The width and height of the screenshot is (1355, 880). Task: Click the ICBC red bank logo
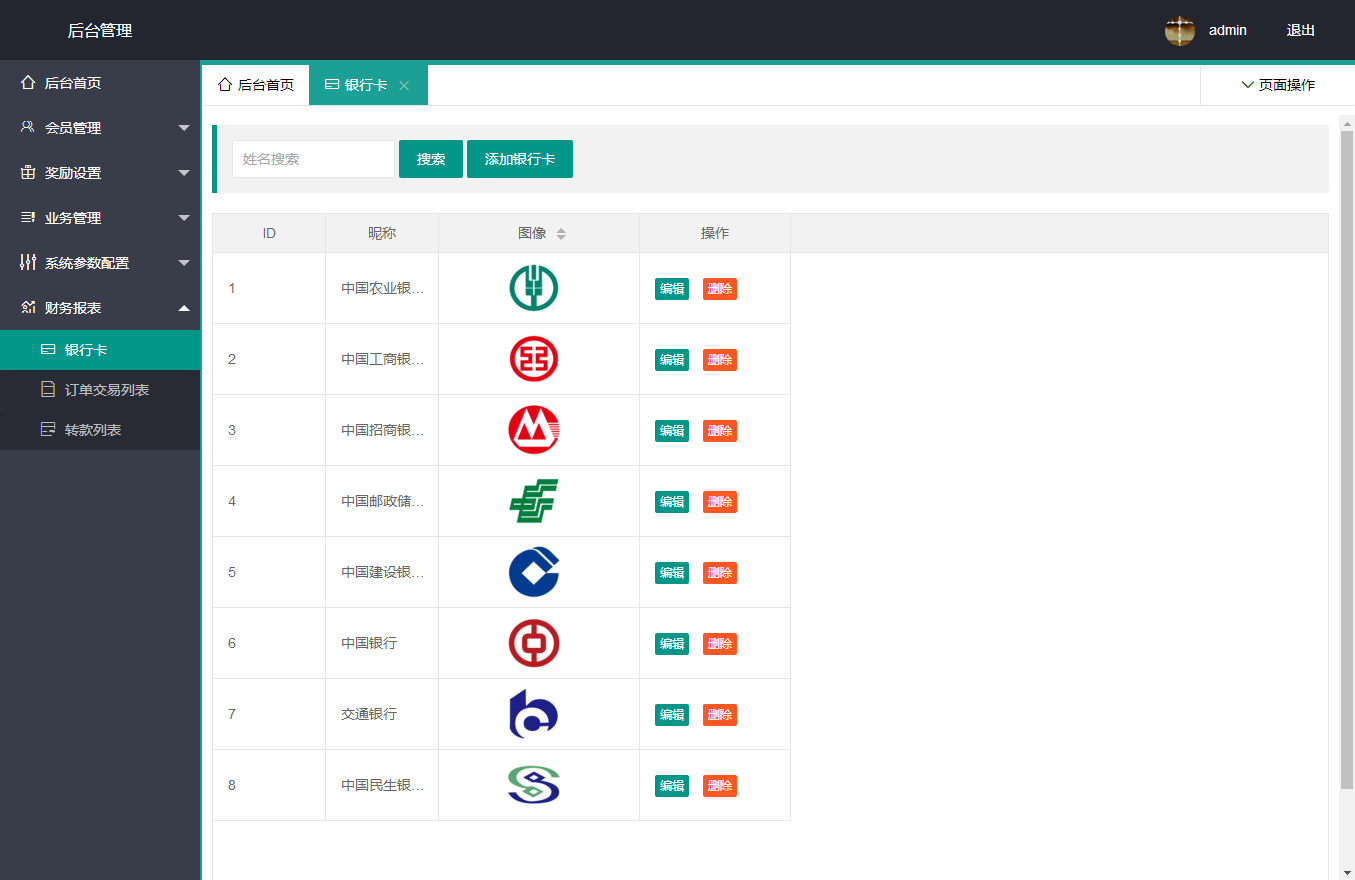pyautogui.click(x=534, y=359)
